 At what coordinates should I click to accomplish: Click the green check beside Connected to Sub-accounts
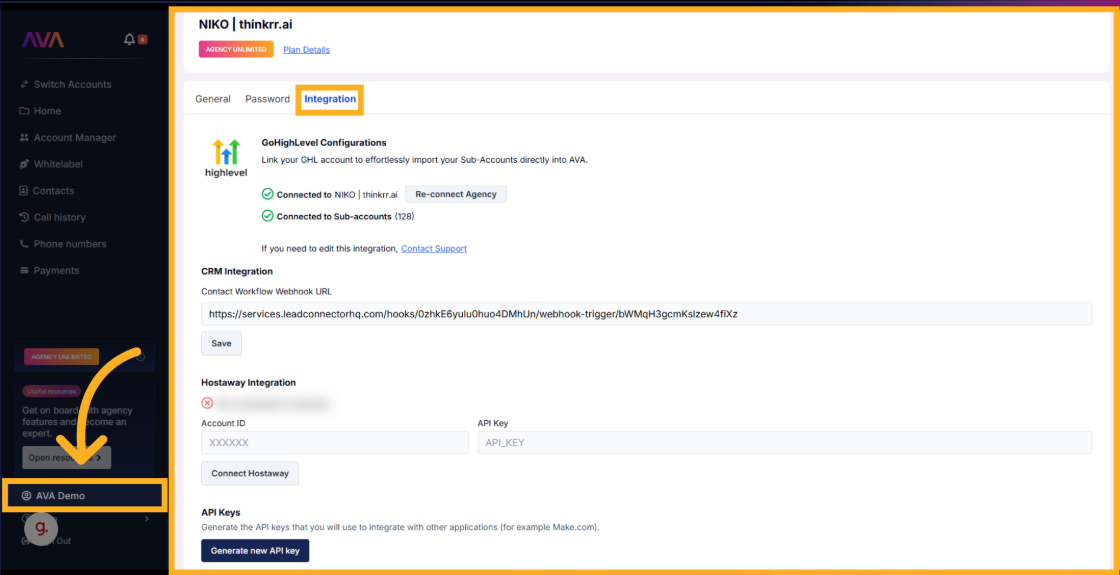(268, 216)
